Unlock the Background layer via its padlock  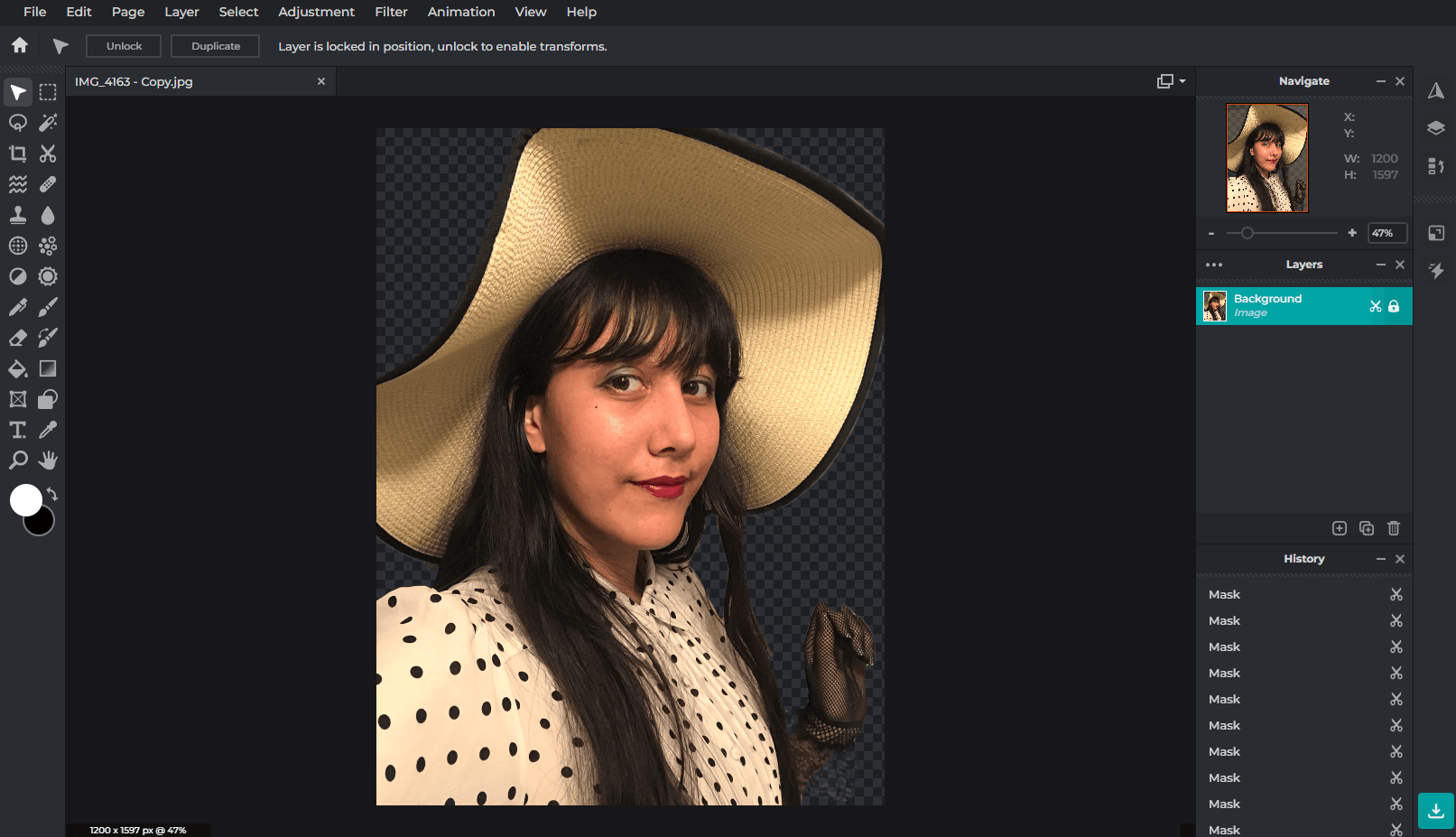point(1395,306)
